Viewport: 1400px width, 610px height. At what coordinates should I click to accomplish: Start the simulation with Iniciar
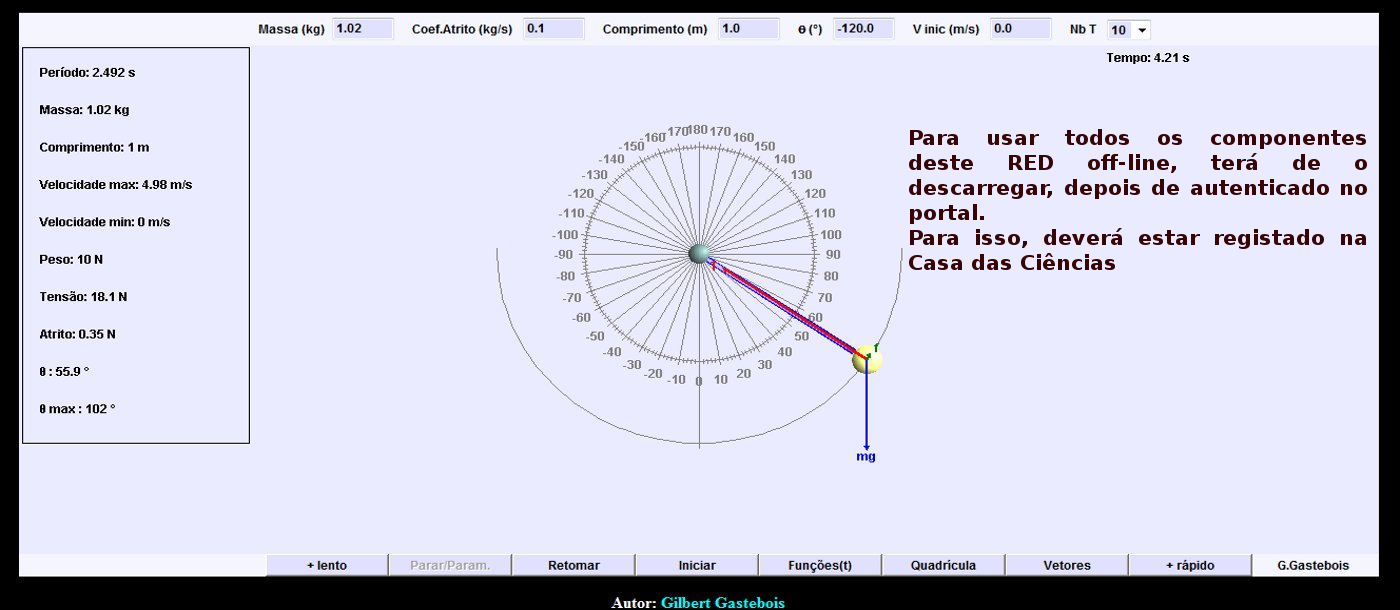tap(697, 565)
